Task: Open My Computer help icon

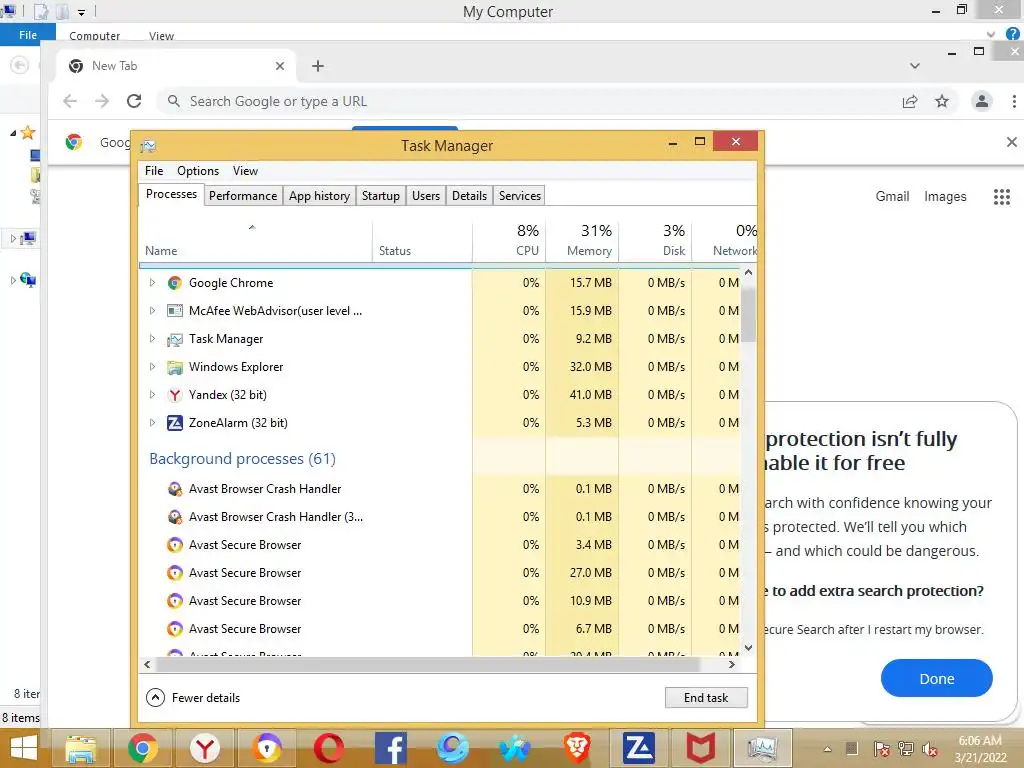Action: pos(1012,34)
